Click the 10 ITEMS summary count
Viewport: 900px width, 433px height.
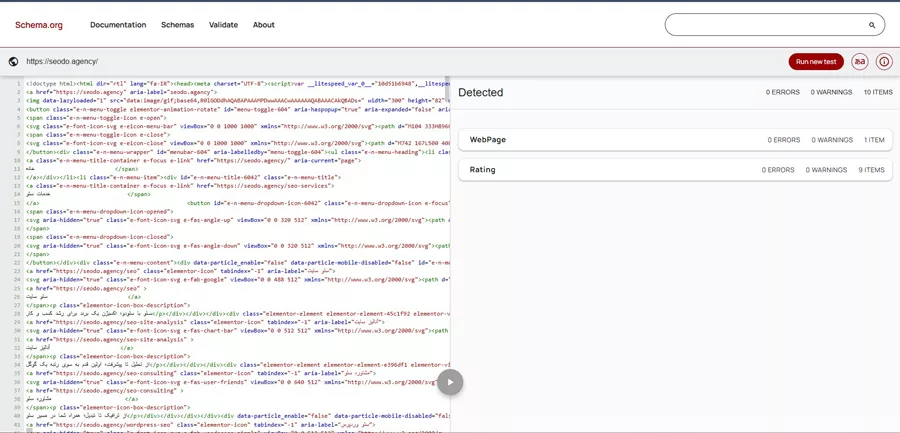[878, 92]
